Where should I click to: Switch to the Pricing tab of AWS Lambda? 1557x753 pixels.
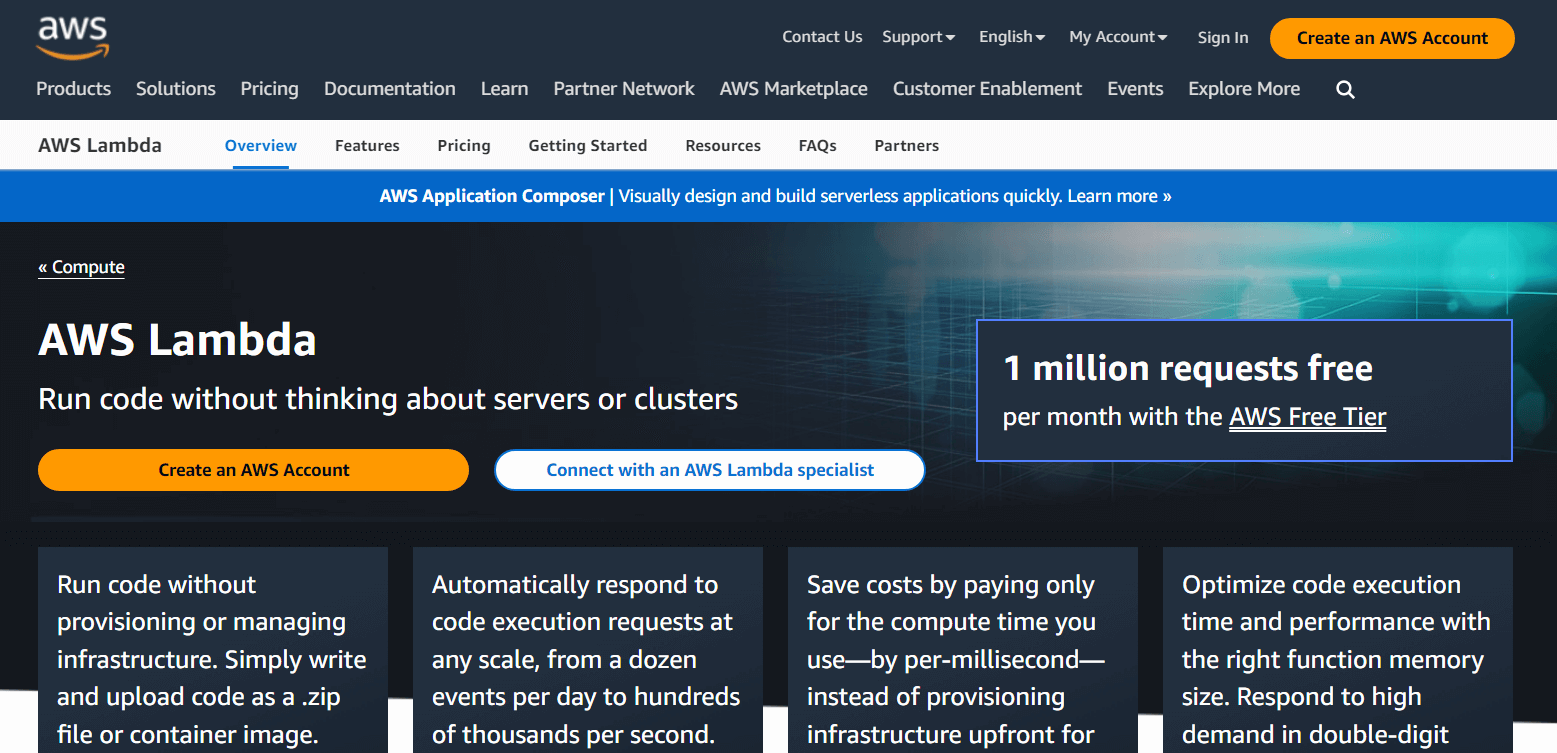(x=464, y=145)
